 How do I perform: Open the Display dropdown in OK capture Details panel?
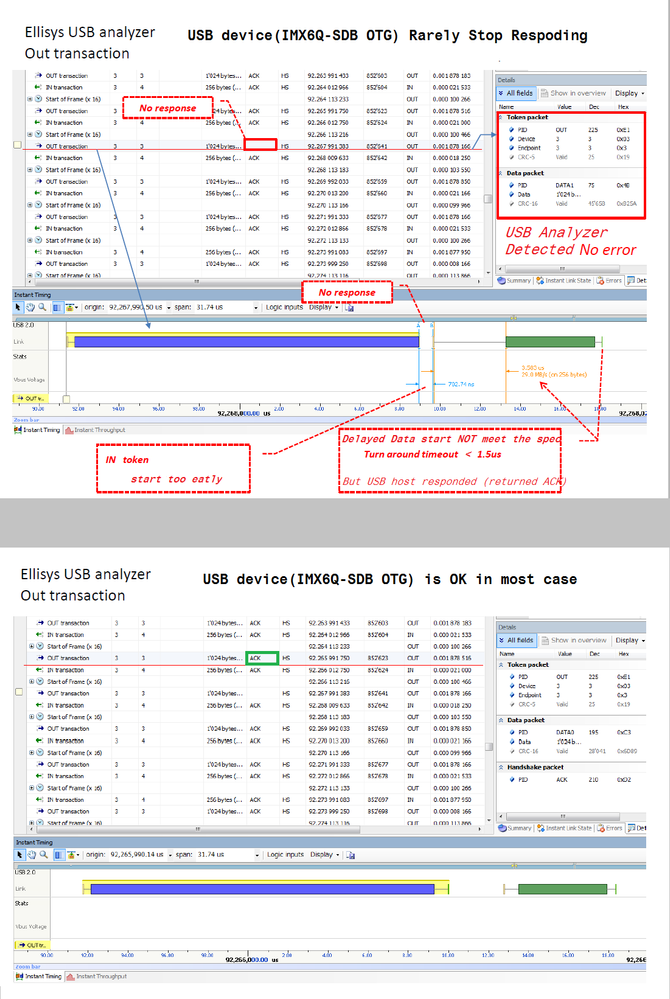coord(630,640)
